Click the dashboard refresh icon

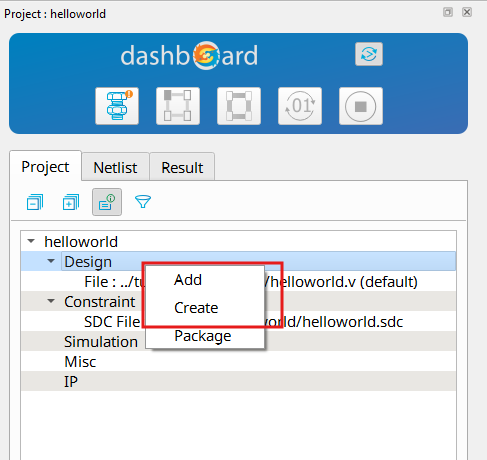(x=369, y=54)
